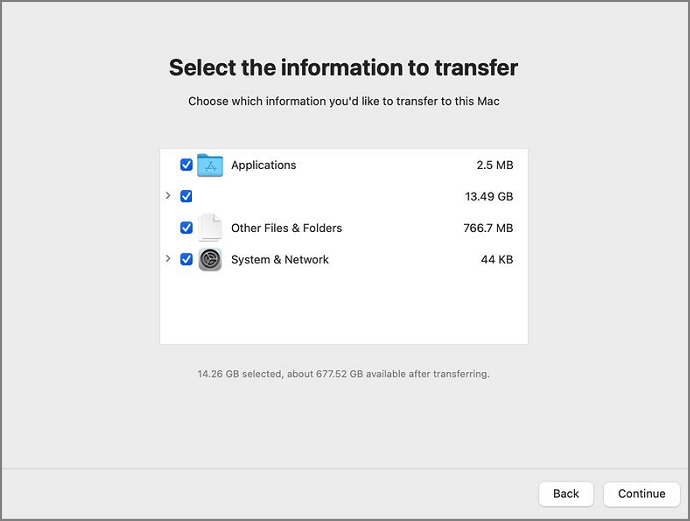Click the "14.26 GB selected" summary text
Image resolution: width=690 pixels, height=521 pixels.
coord(343,374)
